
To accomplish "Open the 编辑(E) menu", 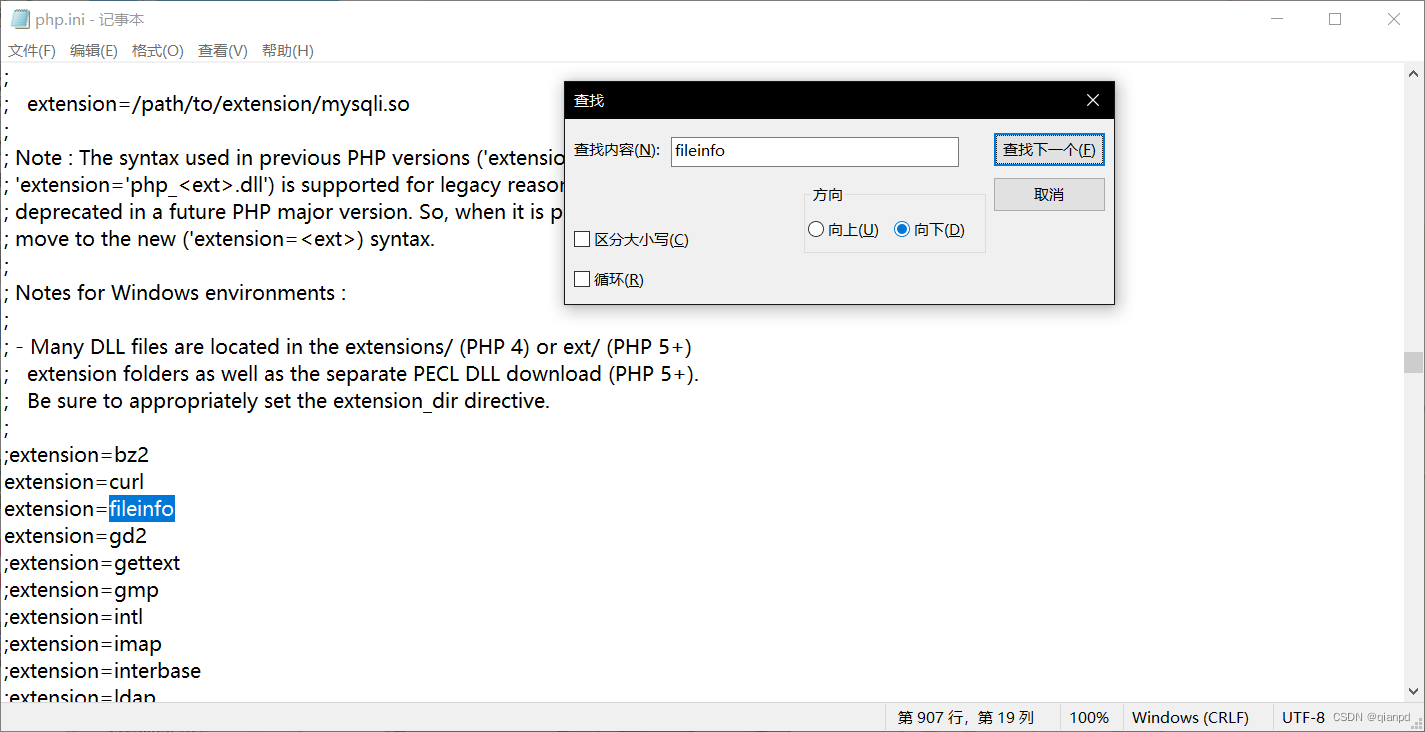I will point(94,50).
